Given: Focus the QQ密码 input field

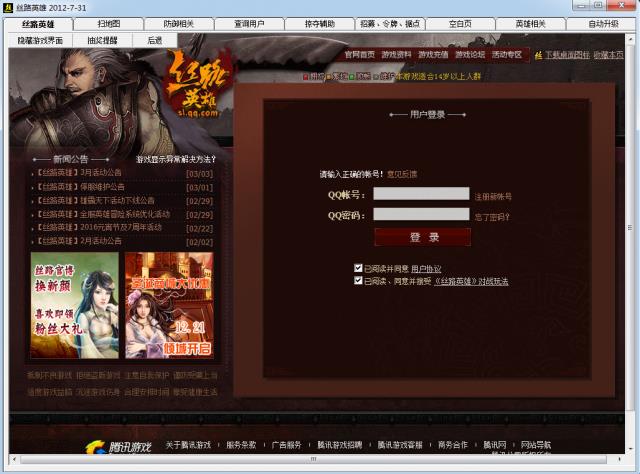Looking at the screenshot, I should click(421, 214).
